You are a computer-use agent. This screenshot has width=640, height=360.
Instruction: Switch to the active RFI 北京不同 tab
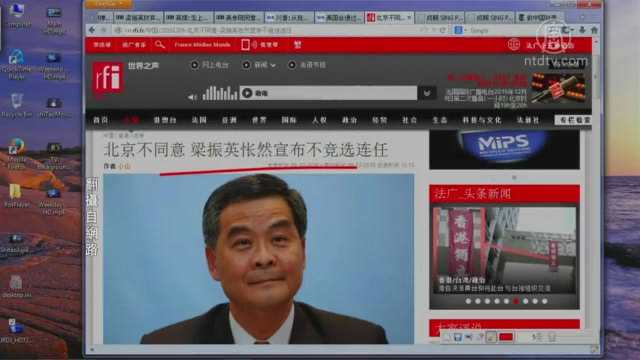tap(389, 18)
